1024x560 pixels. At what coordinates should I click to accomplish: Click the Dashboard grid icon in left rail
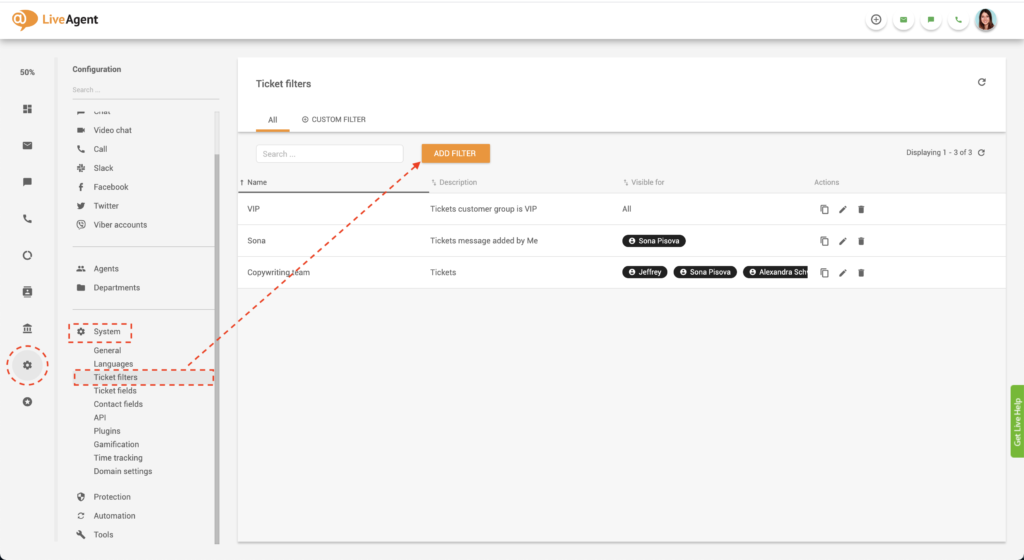point(28,109)
